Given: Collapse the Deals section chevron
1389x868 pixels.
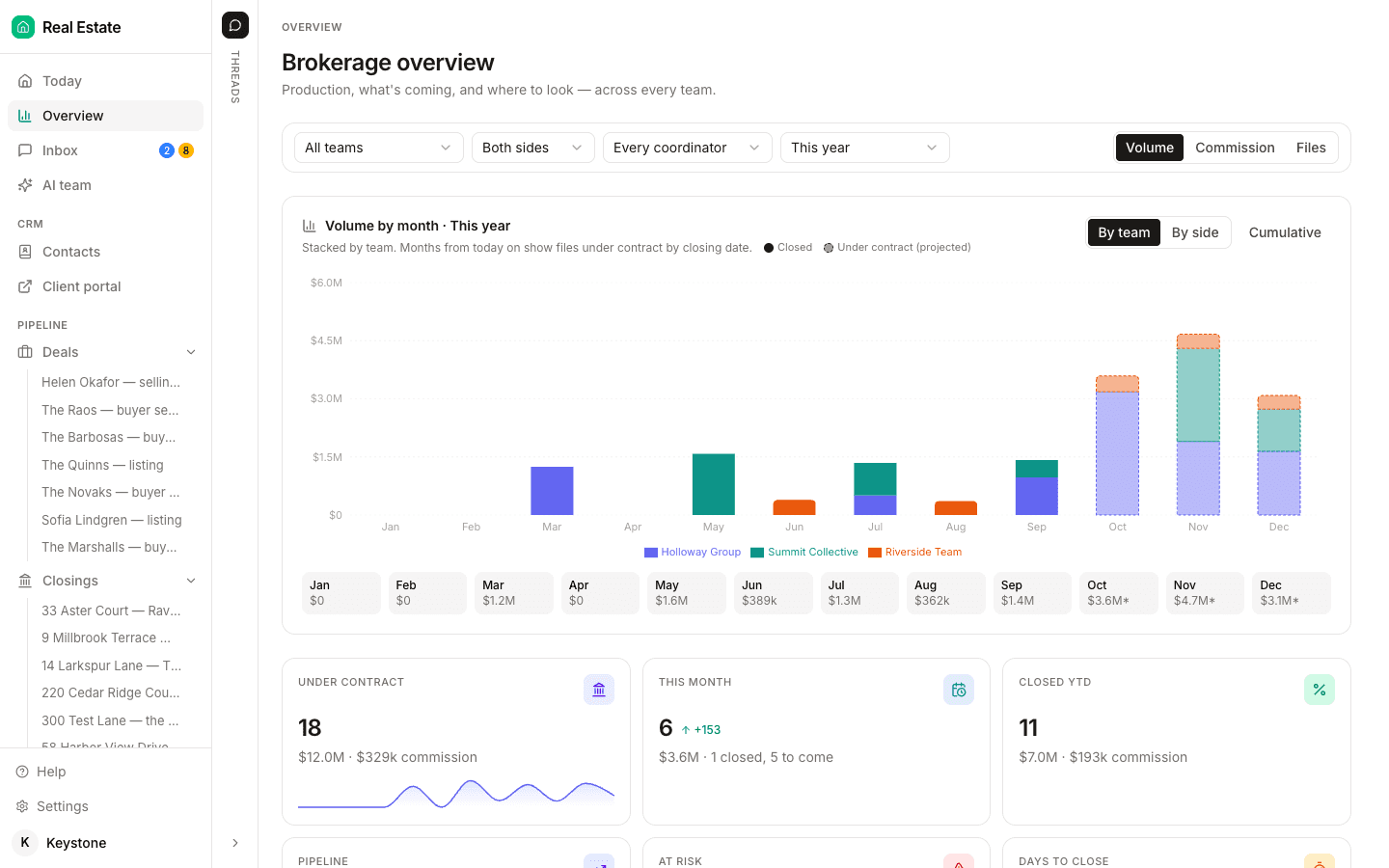Looking at the screenshot, I should tap(191, 352).
